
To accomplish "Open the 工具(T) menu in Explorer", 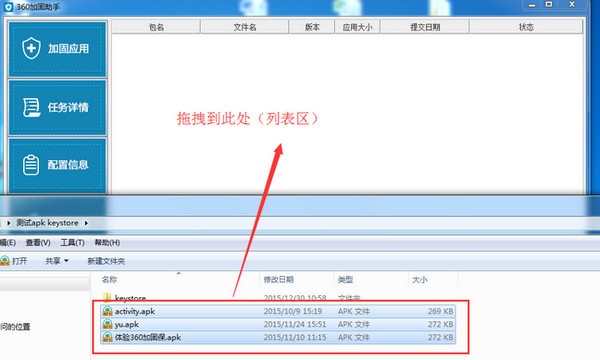I will [x=72, y=243].
